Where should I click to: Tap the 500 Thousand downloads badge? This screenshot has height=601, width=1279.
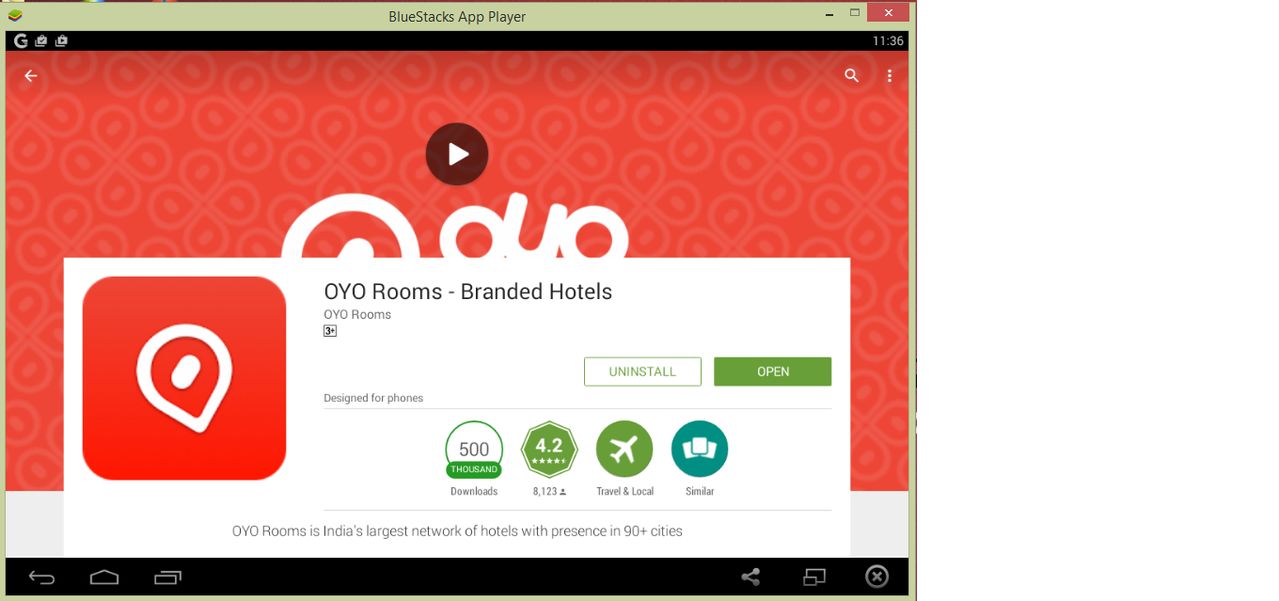click(474, 450)
